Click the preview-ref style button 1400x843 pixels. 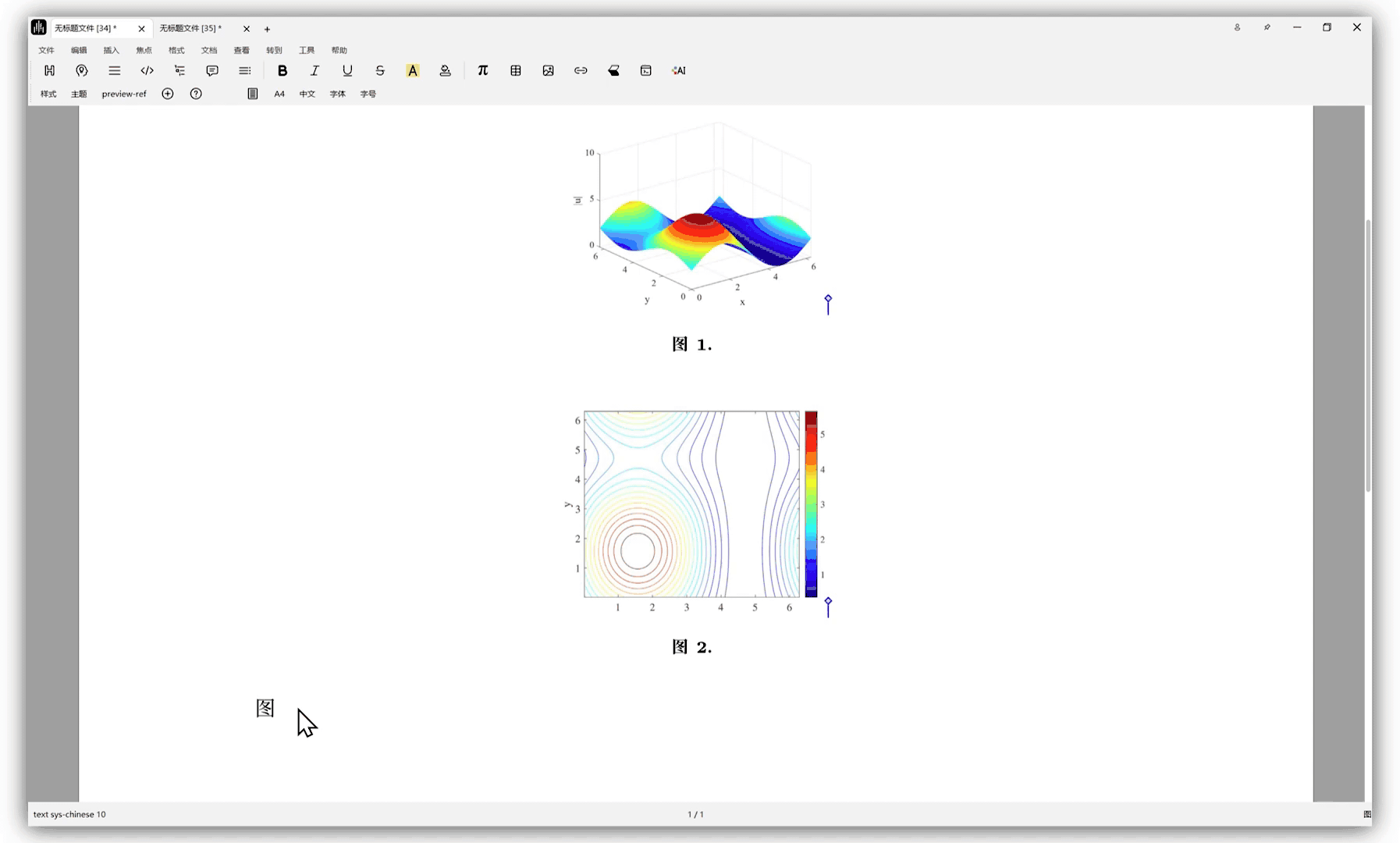[x=124, y=94]
